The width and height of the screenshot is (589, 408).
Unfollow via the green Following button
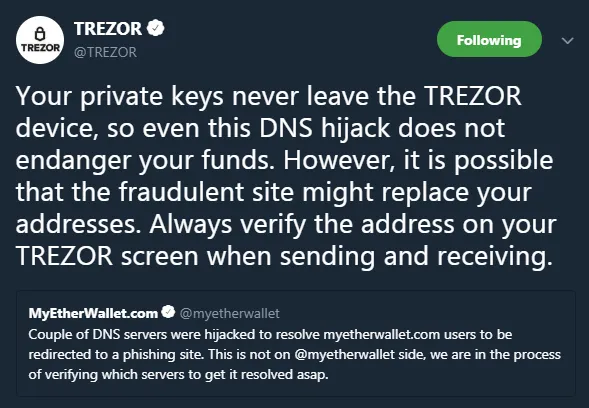click(489, 39)
